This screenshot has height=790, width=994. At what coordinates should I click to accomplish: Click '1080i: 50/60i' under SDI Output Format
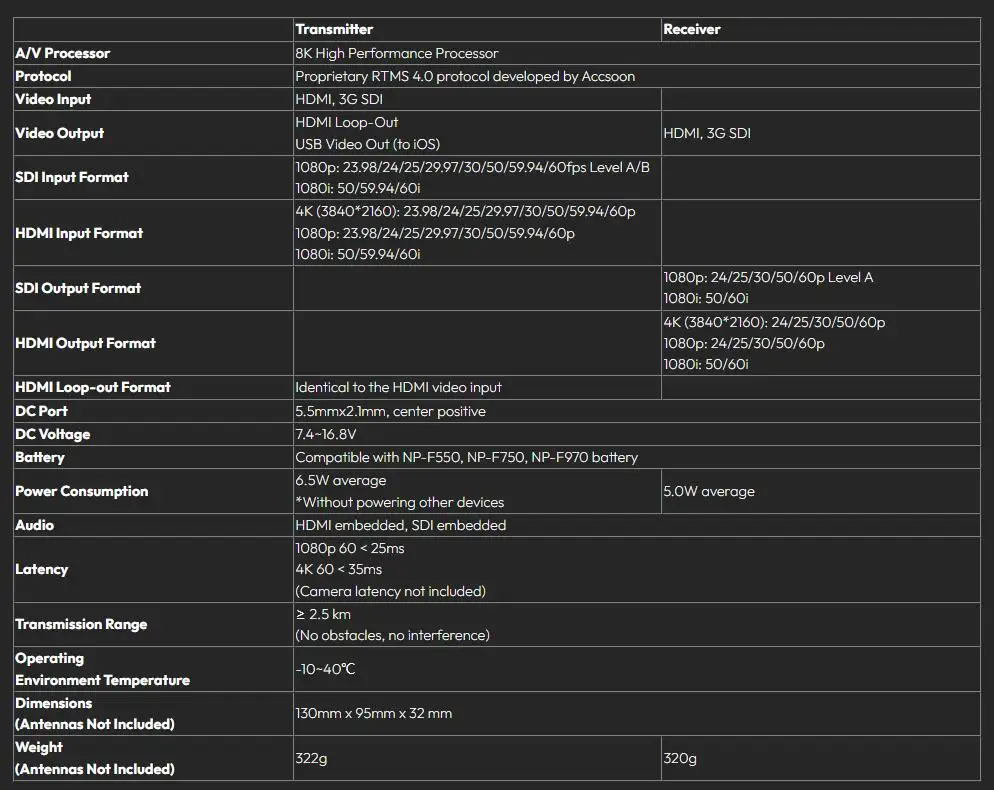(x=706, y=298)
